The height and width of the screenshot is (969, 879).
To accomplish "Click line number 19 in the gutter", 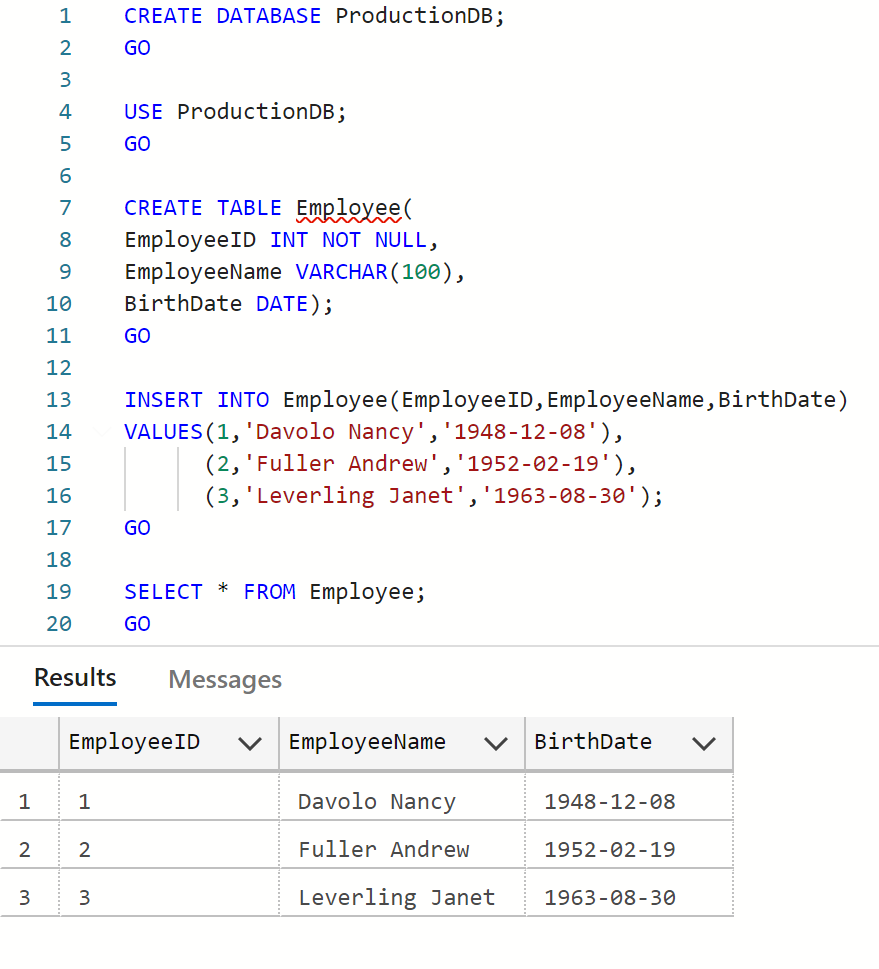I will [59, 592].
